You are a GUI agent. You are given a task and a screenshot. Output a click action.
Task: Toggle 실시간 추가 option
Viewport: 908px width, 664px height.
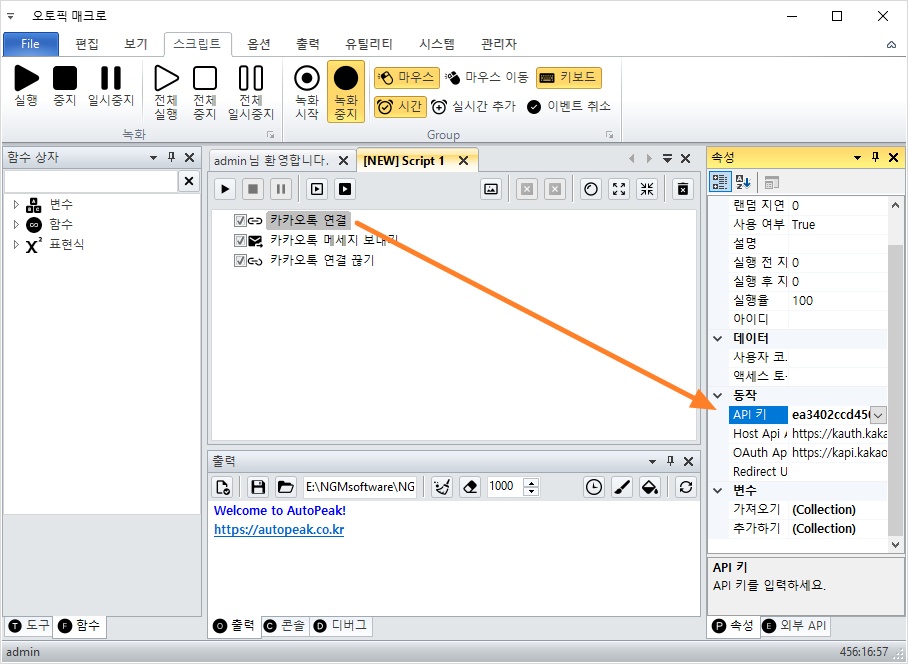474,107
